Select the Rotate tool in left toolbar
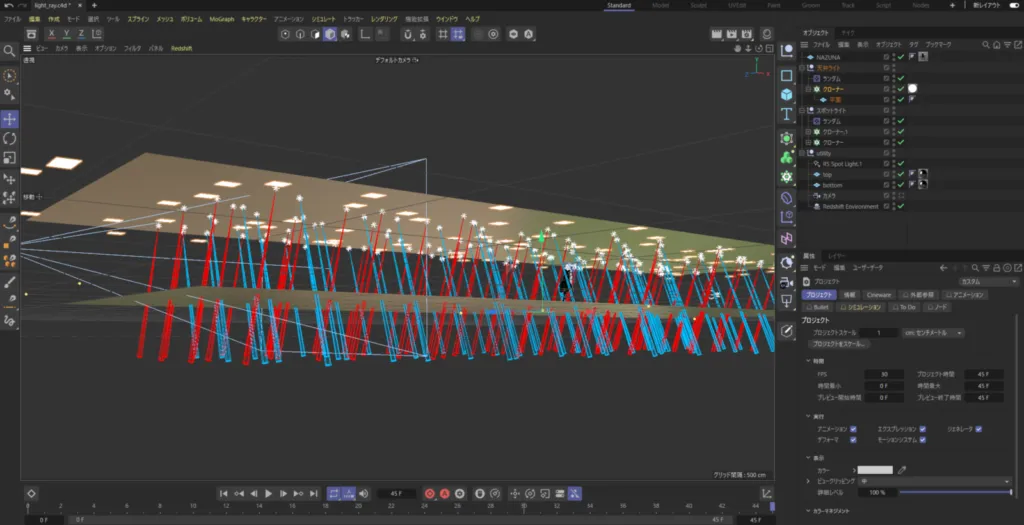The height and width of the screenshot is (525, 1024). (10, 138)
